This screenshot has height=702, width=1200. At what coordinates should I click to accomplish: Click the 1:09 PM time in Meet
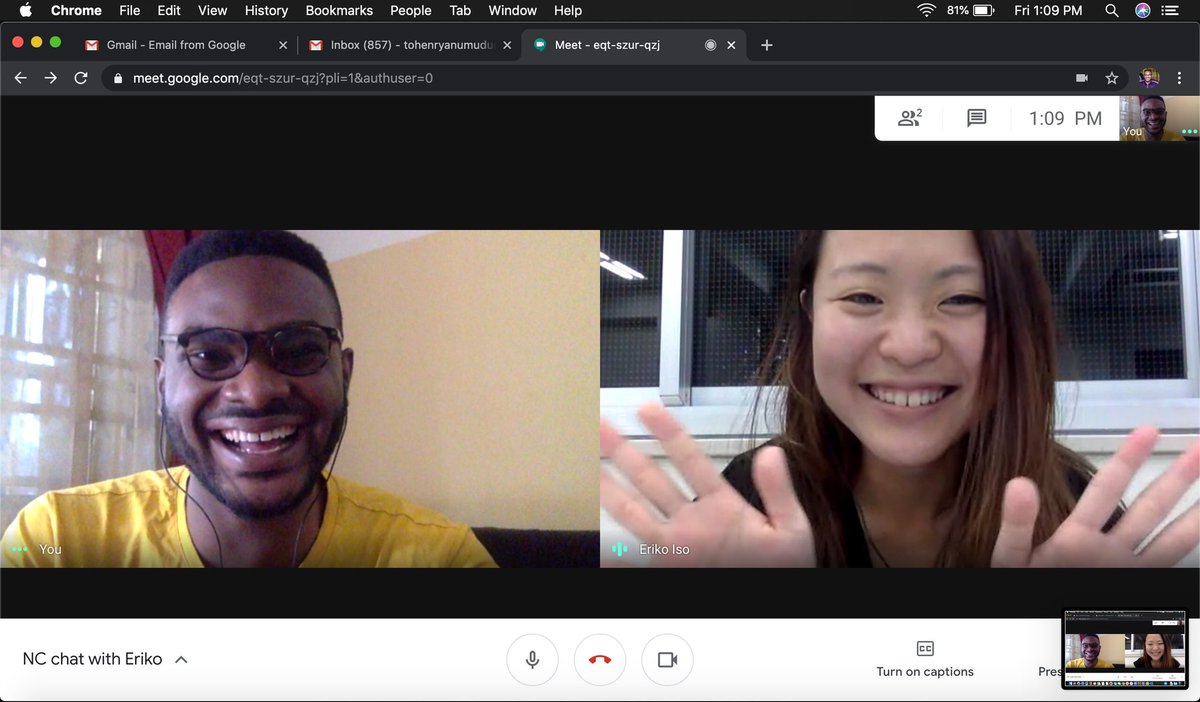click(x=1065, y=118)
